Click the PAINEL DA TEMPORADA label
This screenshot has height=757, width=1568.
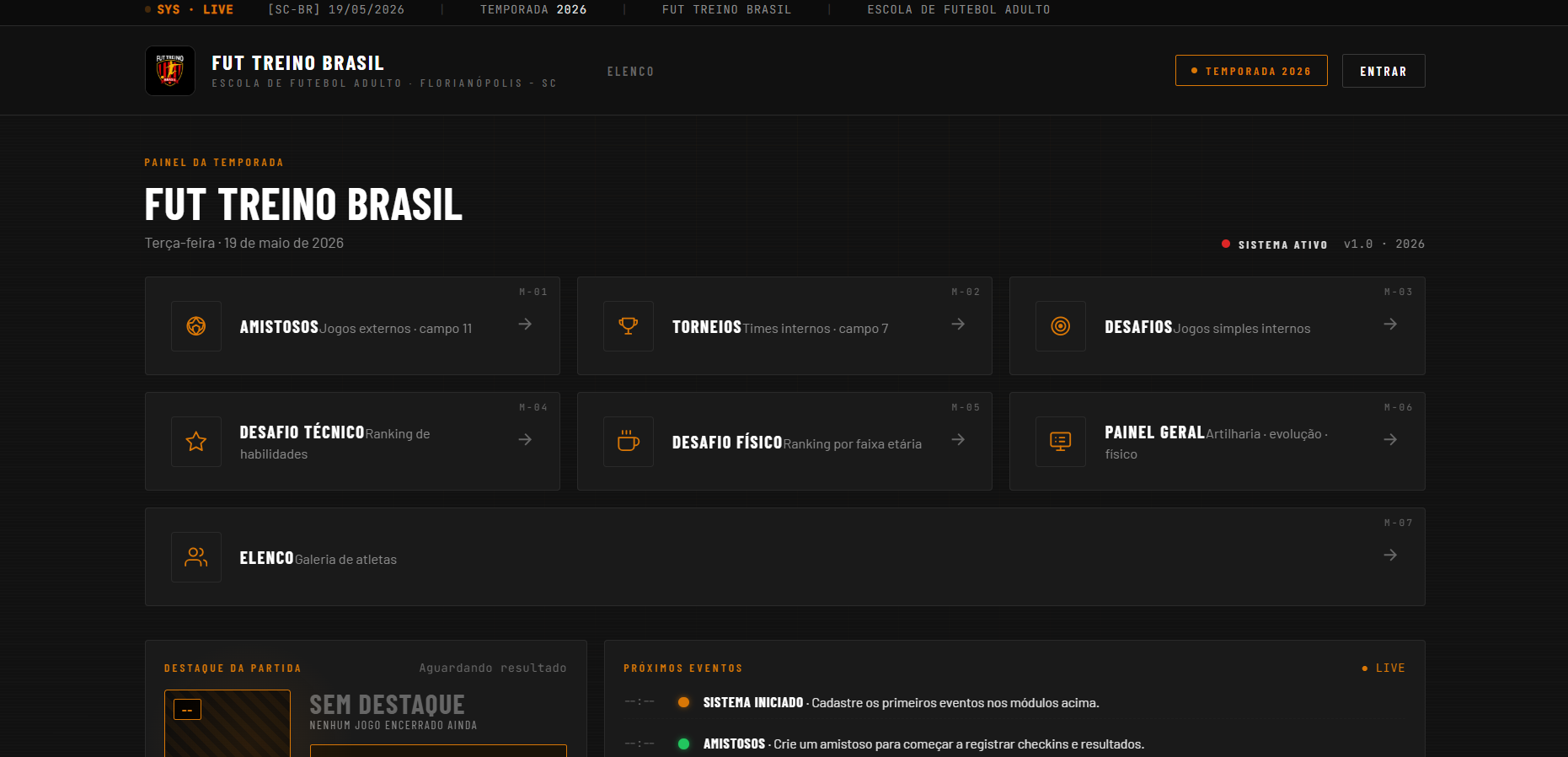[214, 163]
